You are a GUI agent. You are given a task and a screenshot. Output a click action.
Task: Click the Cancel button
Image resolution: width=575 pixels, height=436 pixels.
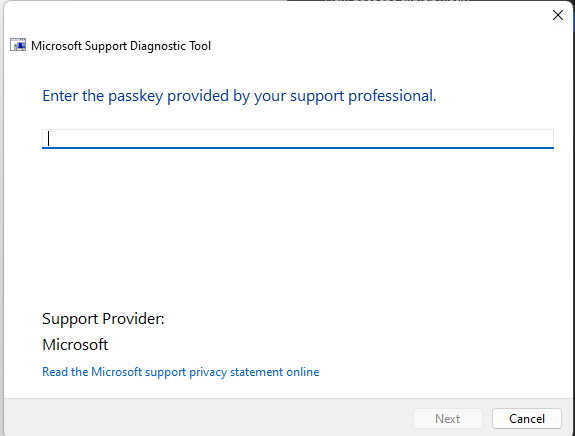click(527, 418)
